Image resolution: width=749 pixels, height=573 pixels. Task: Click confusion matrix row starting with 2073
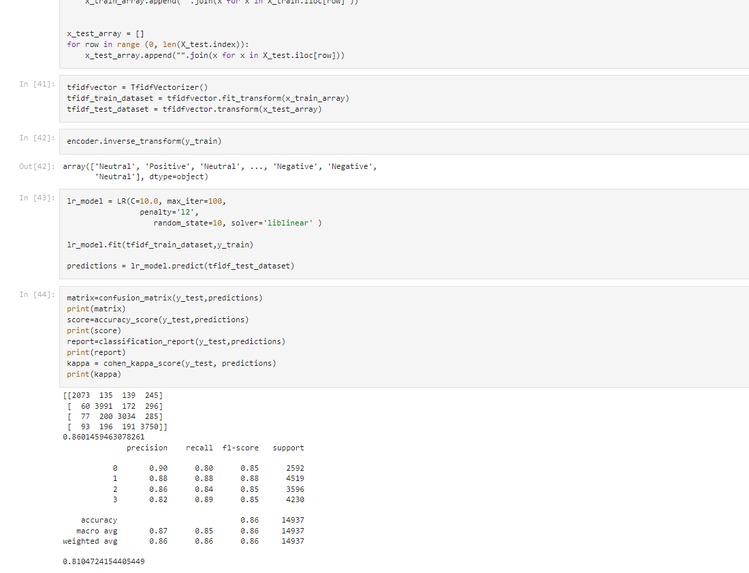click(113, 395)
